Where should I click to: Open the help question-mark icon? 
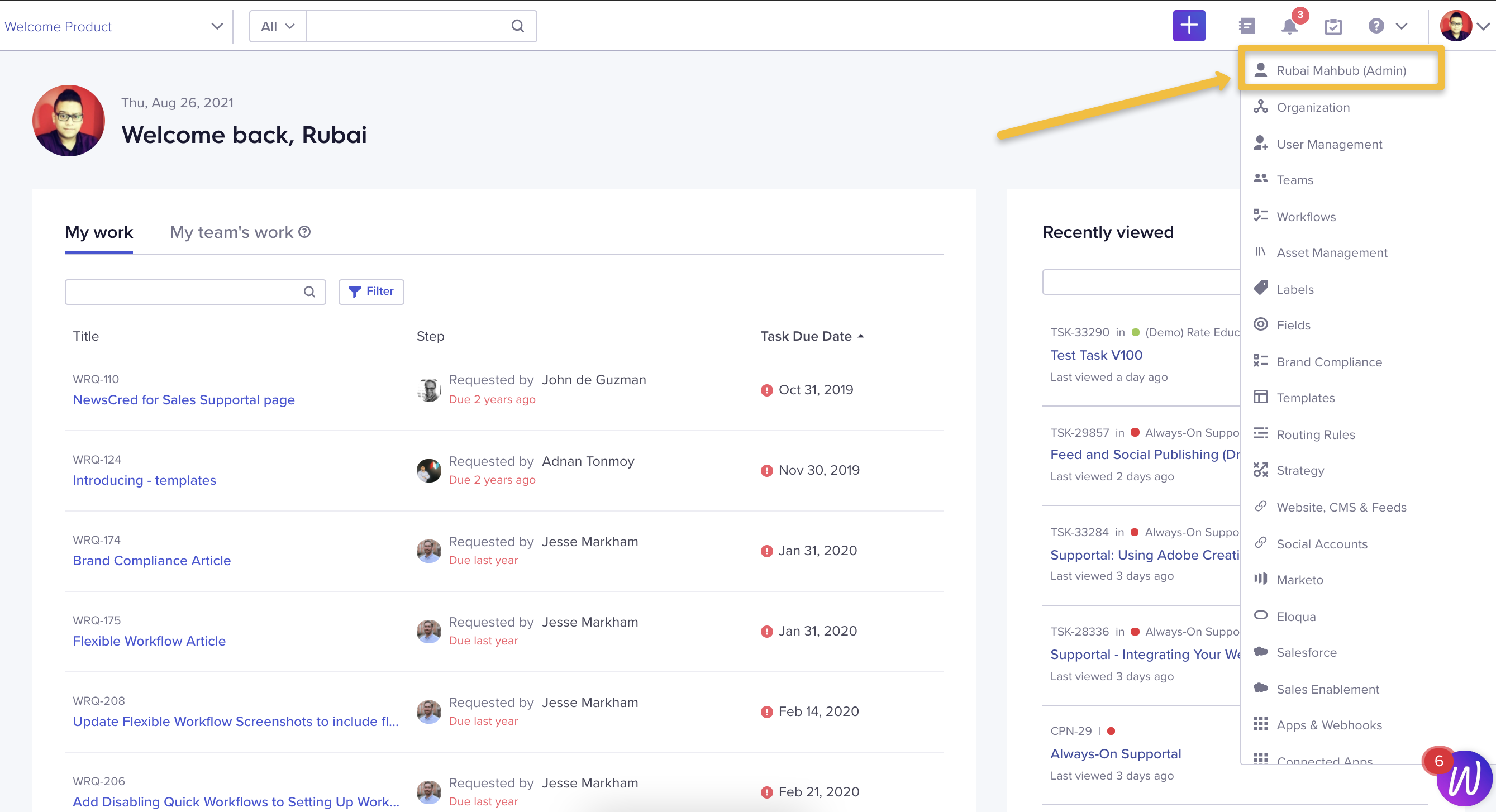click(1375, 26)
